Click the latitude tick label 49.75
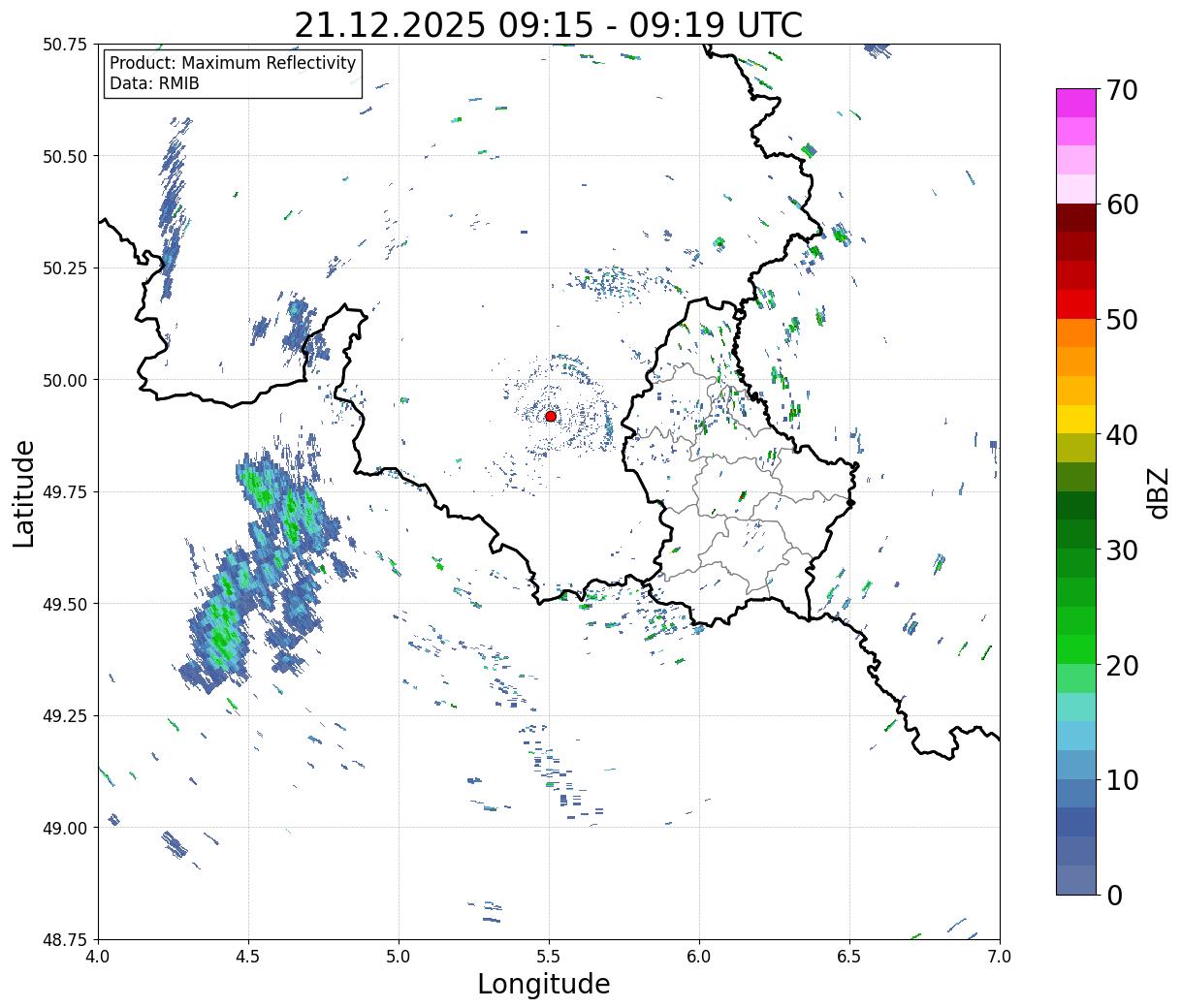Viewport: 1182px width, 1008px height. point(65,492)
